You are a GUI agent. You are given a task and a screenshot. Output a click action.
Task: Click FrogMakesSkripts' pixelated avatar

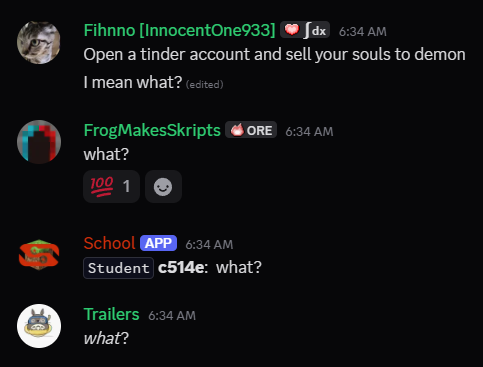pos(39,142)
